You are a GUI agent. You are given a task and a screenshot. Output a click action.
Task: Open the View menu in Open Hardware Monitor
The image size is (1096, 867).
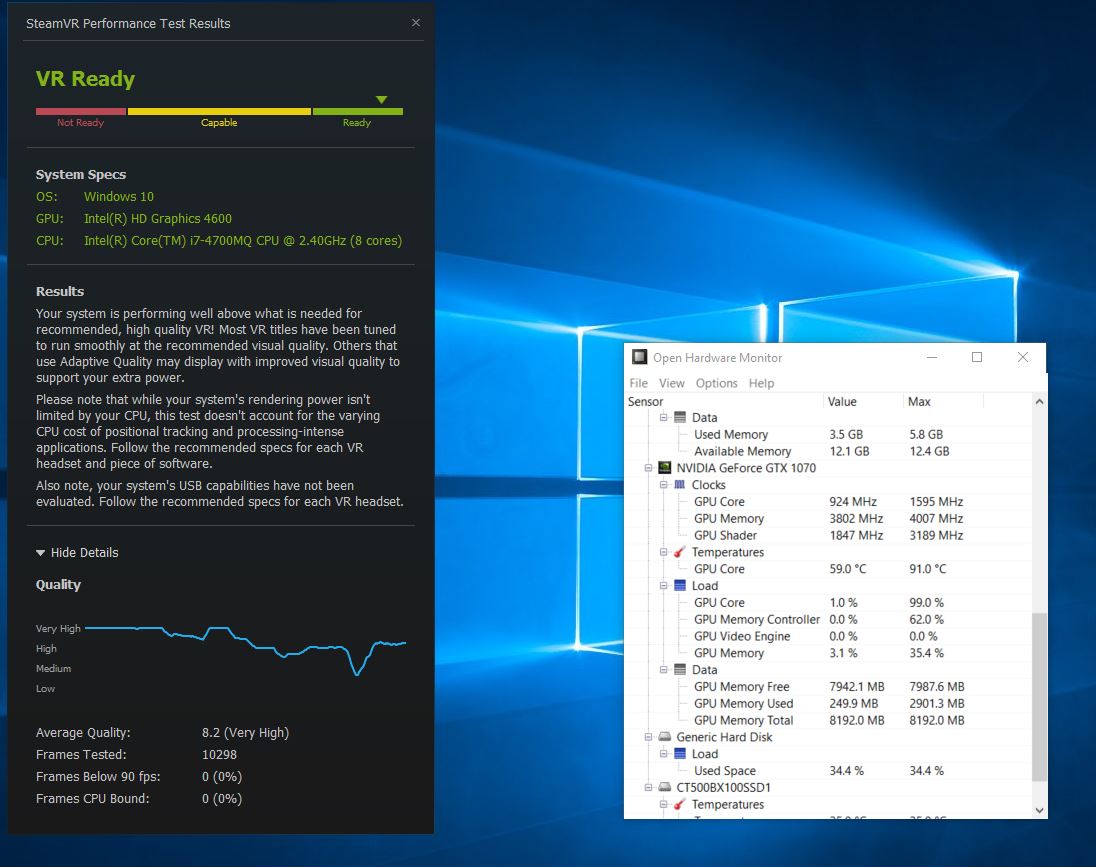[672, 383]
